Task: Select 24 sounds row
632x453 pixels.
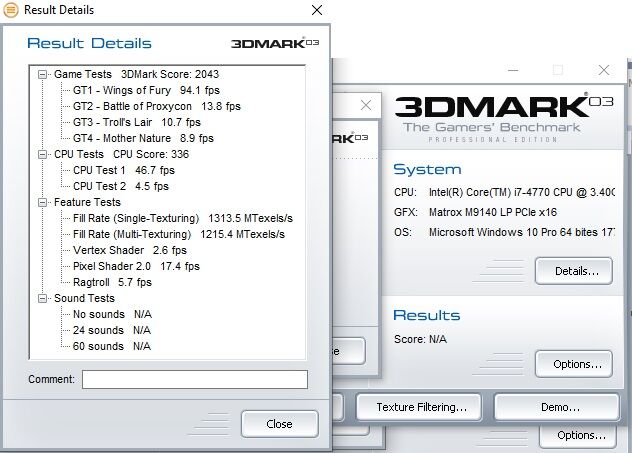Action: tap(112, 330)
